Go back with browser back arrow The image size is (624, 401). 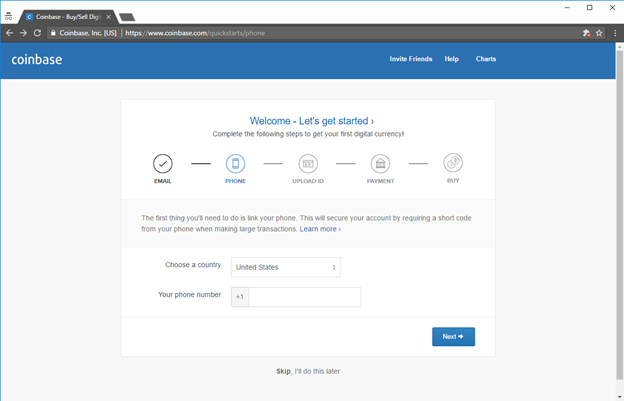(x=10, y=33)
